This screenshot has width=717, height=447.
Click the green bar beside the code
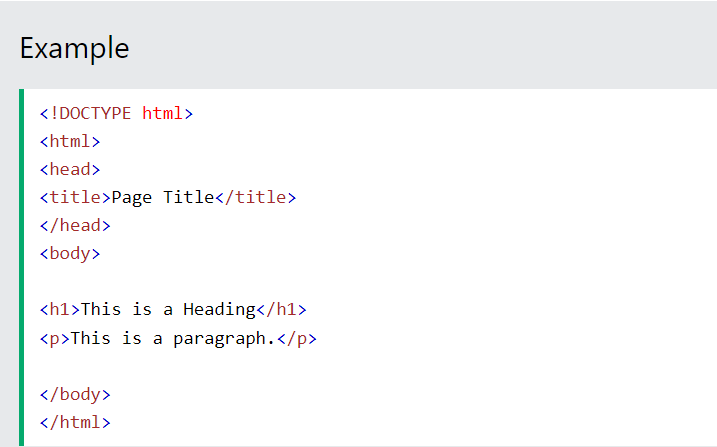[x=21, y=267]
